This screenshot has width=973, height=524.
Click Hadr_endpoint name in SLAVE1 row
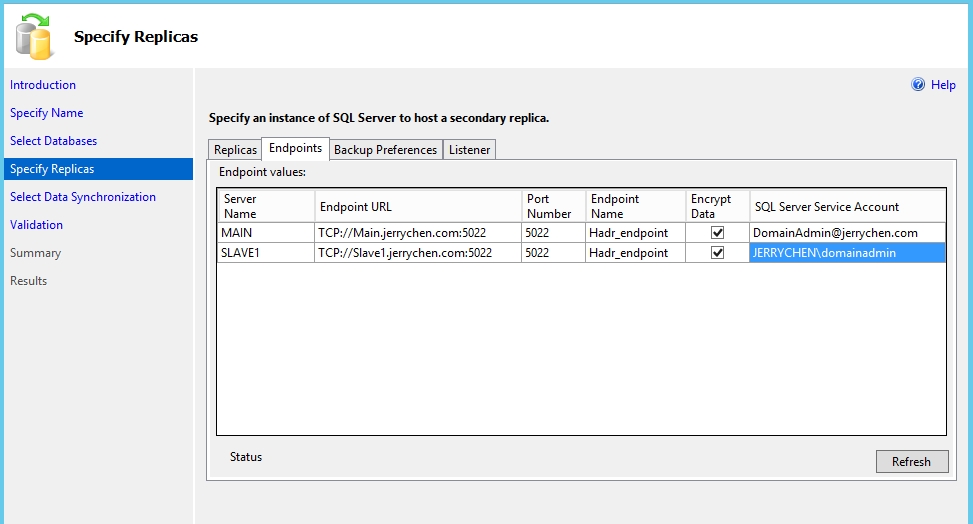click(x=635, y=253)
